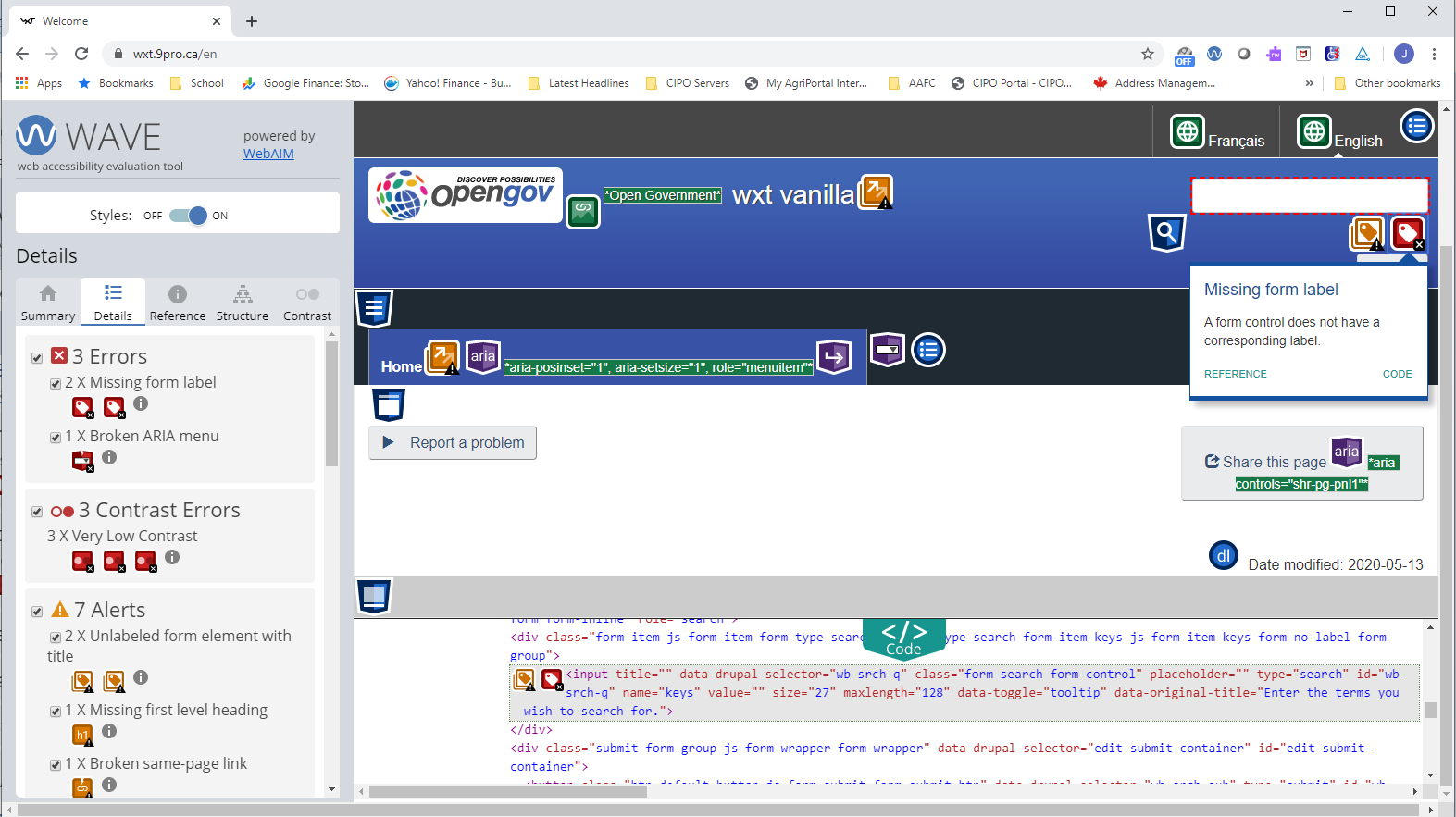Click the green linked image icon beside opengov logo
The image size is (1456, 817).
583,212
